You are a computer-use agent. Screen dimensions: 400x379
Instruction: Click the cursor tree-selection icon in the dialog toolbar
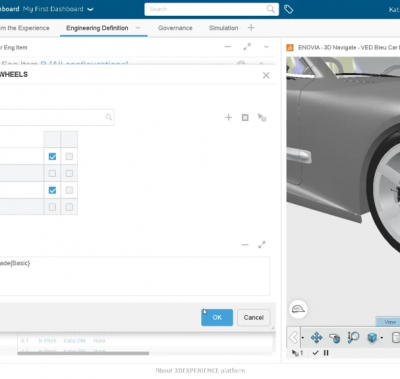click(x=262, y=118)
